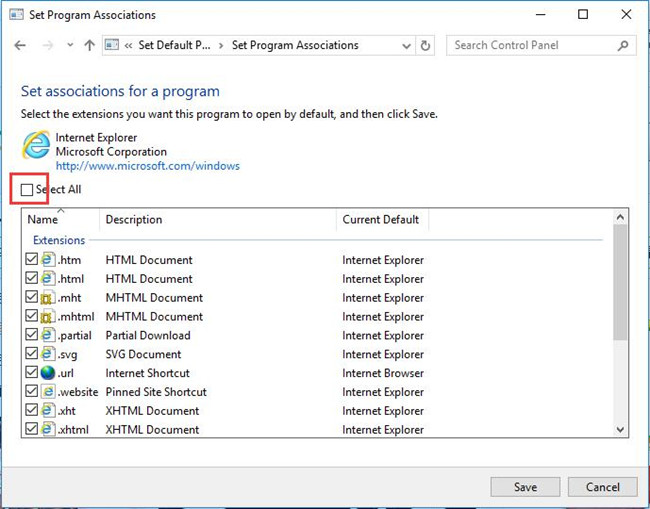
Task: Click the Internet Browser default entry
Action: pos(383,373)
